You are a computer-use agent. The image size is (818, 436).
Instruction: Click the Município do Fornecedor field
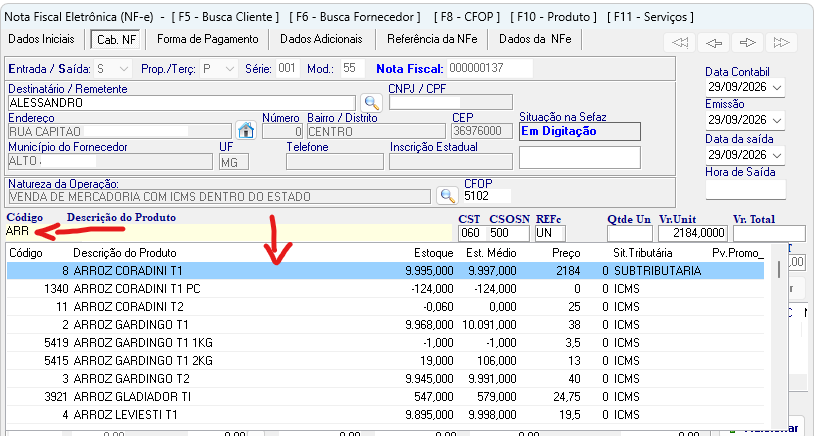pyautogui.click(x=110, y=162)
